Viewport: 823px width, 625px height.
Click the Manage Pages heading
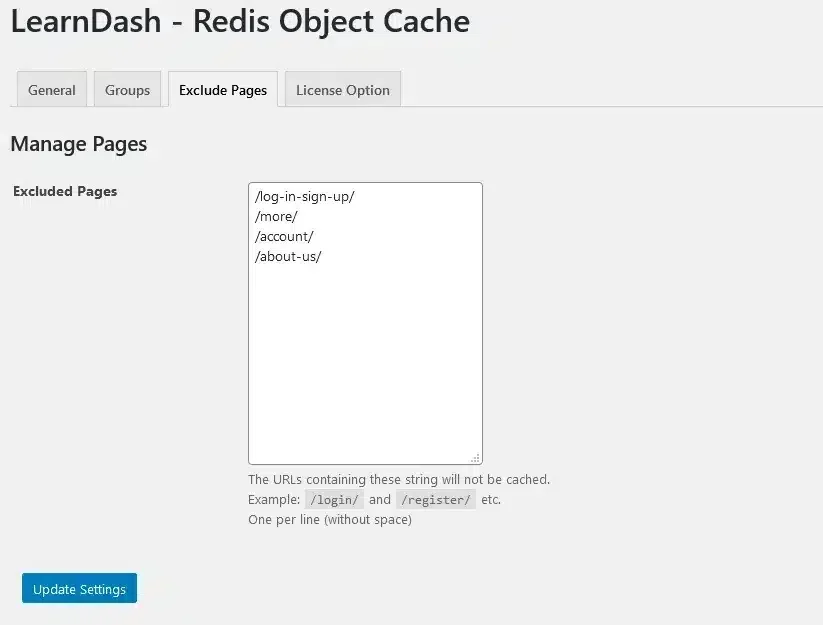(78, 144)
